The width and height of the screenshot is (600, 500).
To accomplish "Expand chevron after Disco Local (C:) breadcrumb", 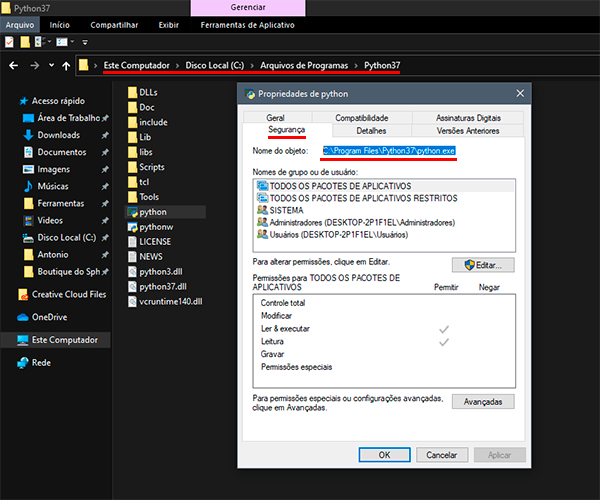I will [252, 66].
